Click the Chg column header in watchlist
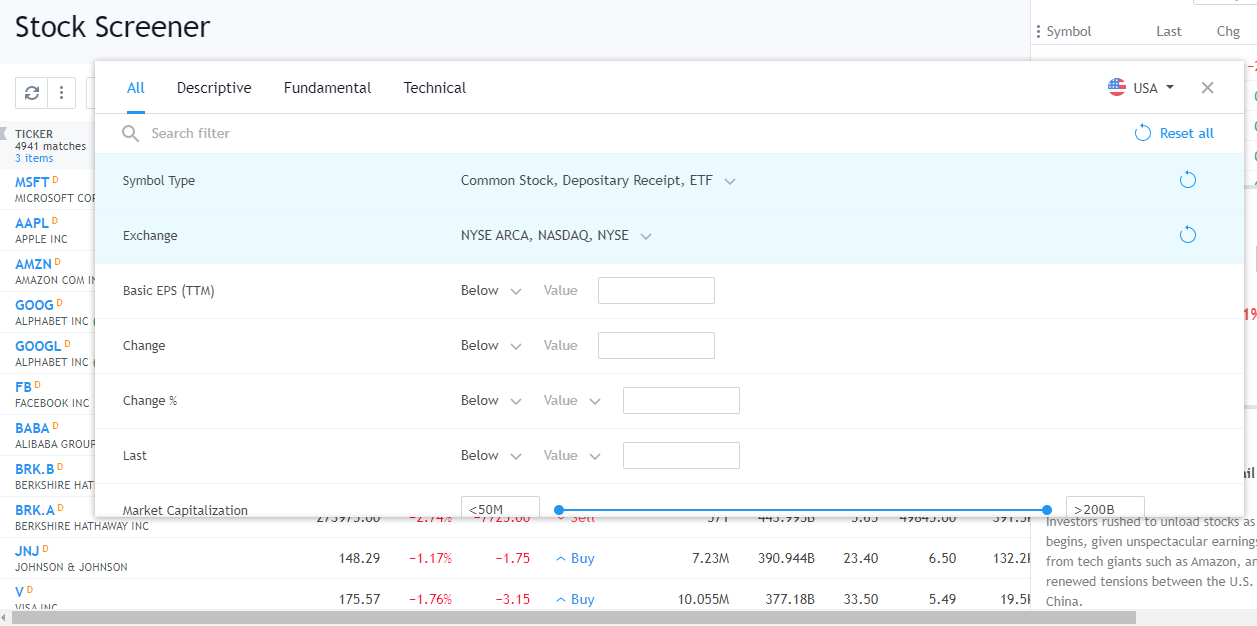This screenshot has width=1257, height=626. tap(1228, 31)
